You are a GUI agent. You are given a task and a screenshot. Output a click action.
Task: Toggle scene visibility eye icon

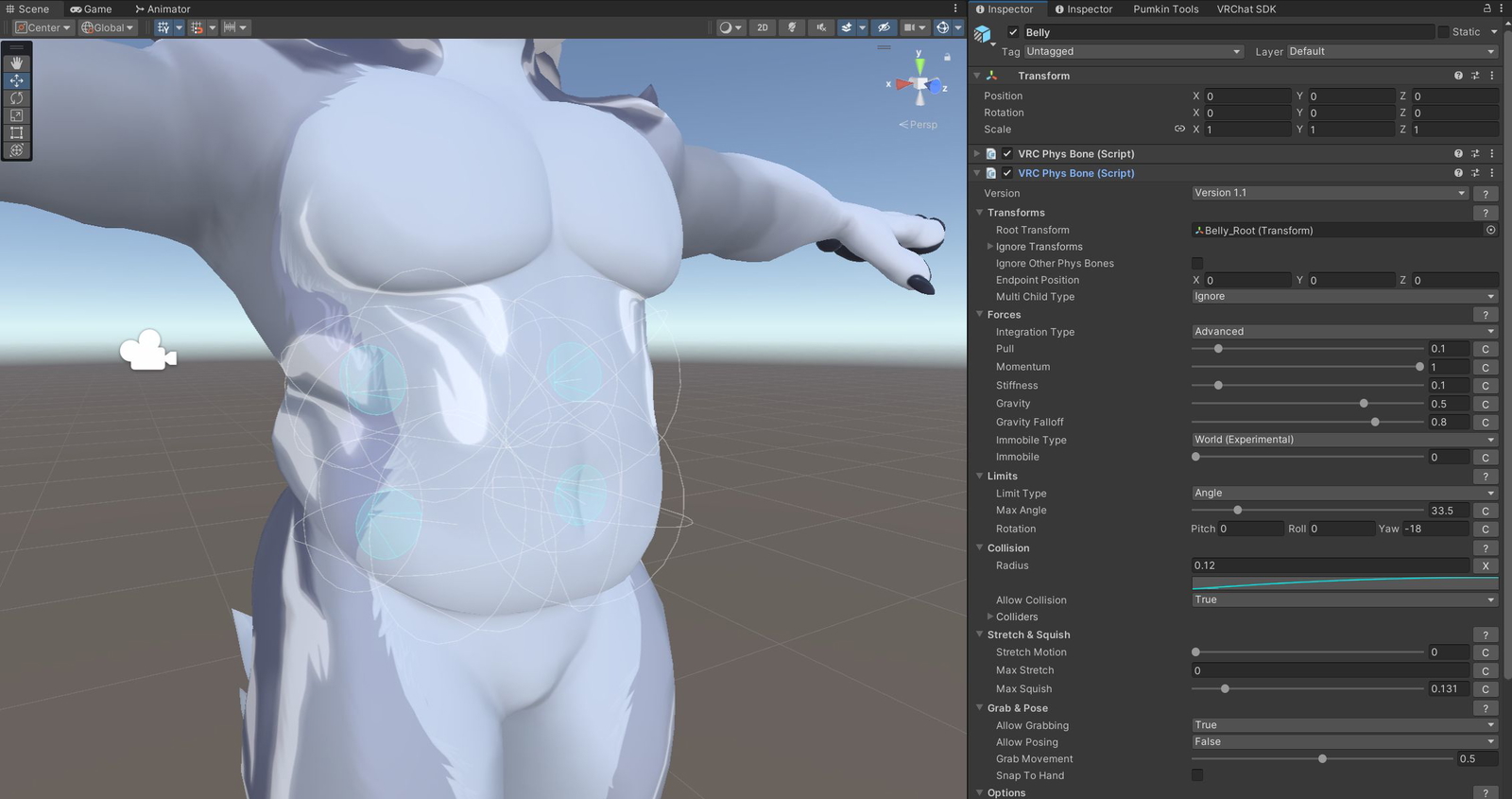884,27
